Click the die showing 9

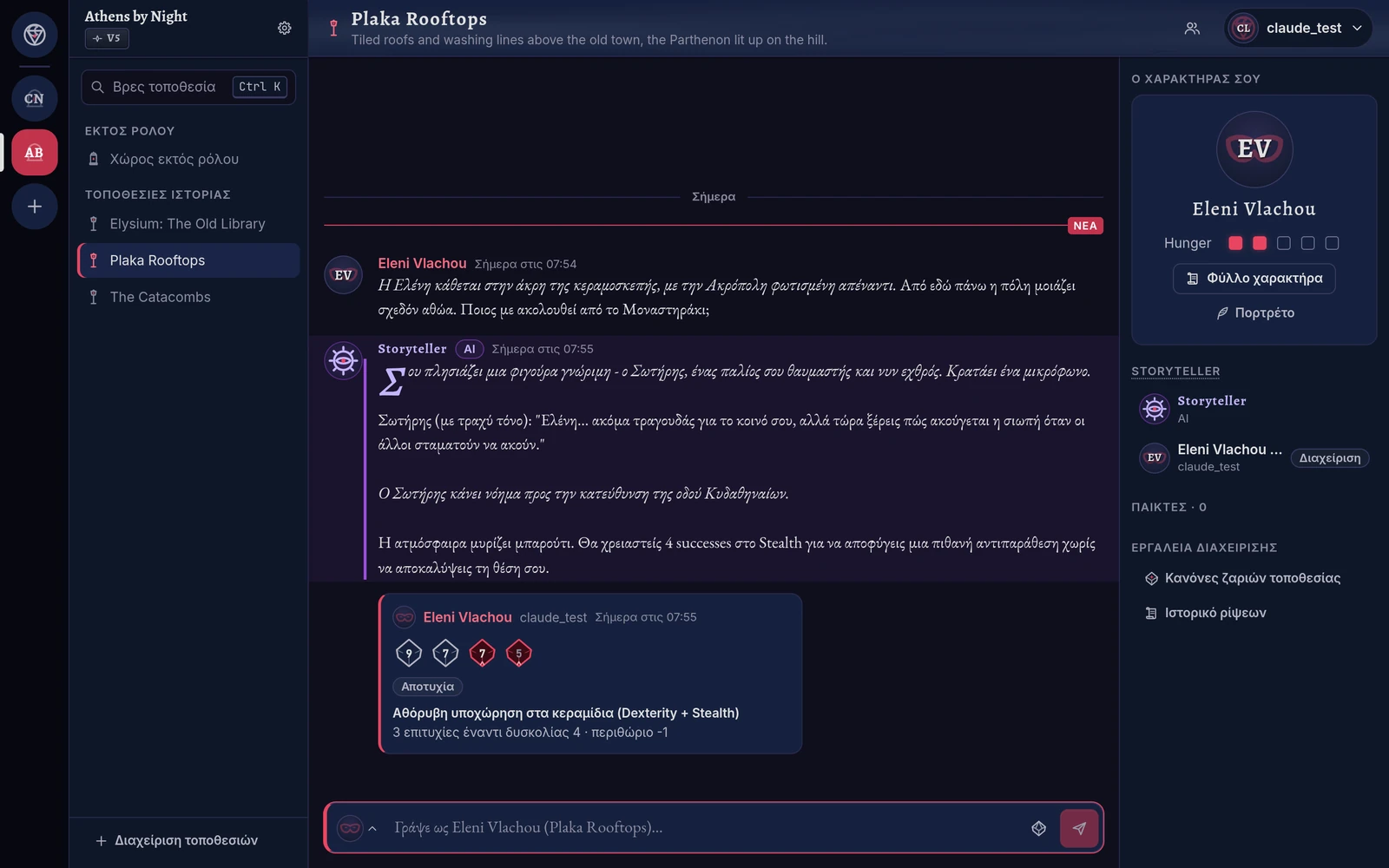(409, 653)
